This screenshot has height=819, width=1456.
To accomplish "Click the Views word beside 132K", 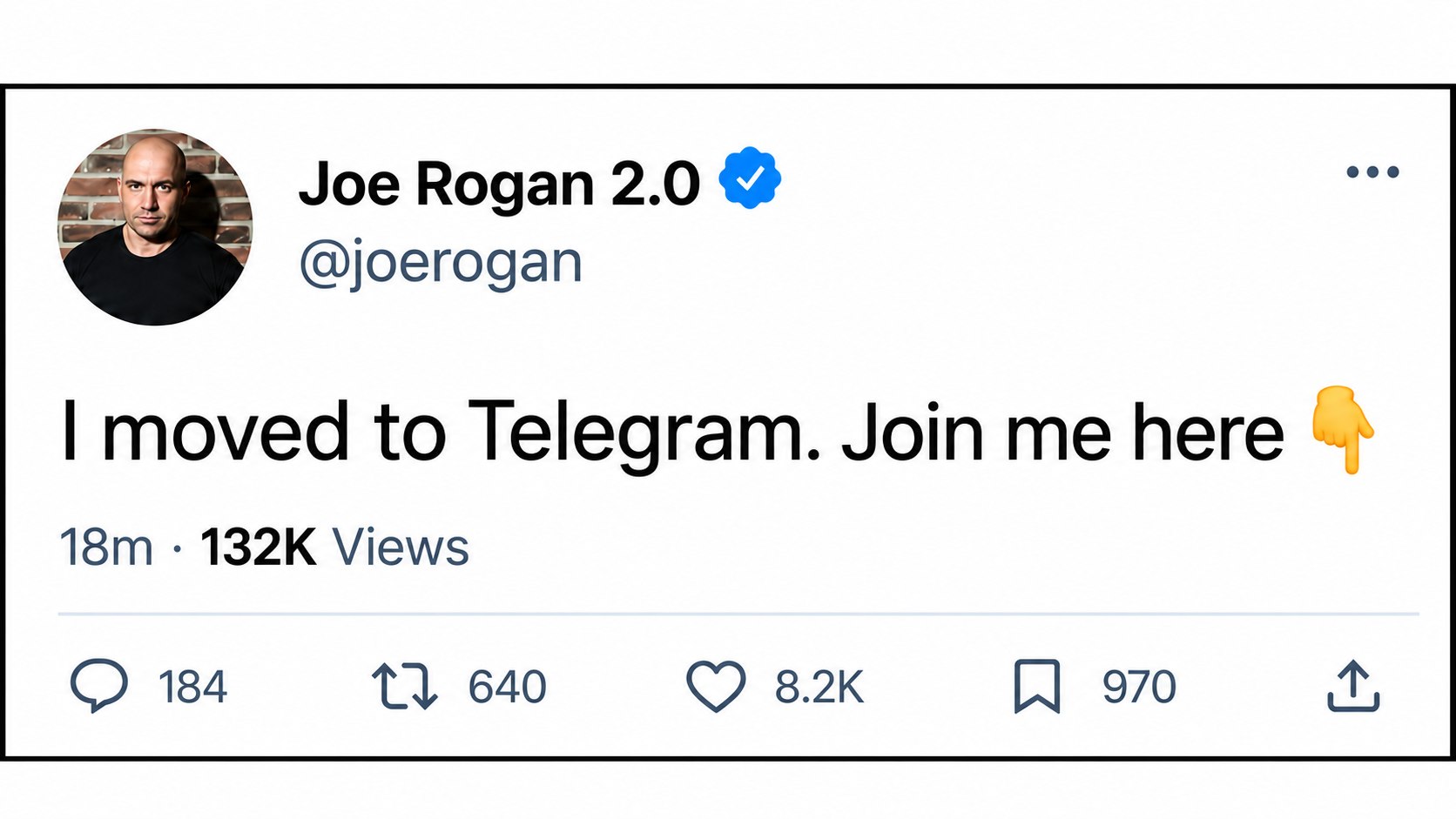I will pos(401,547).
